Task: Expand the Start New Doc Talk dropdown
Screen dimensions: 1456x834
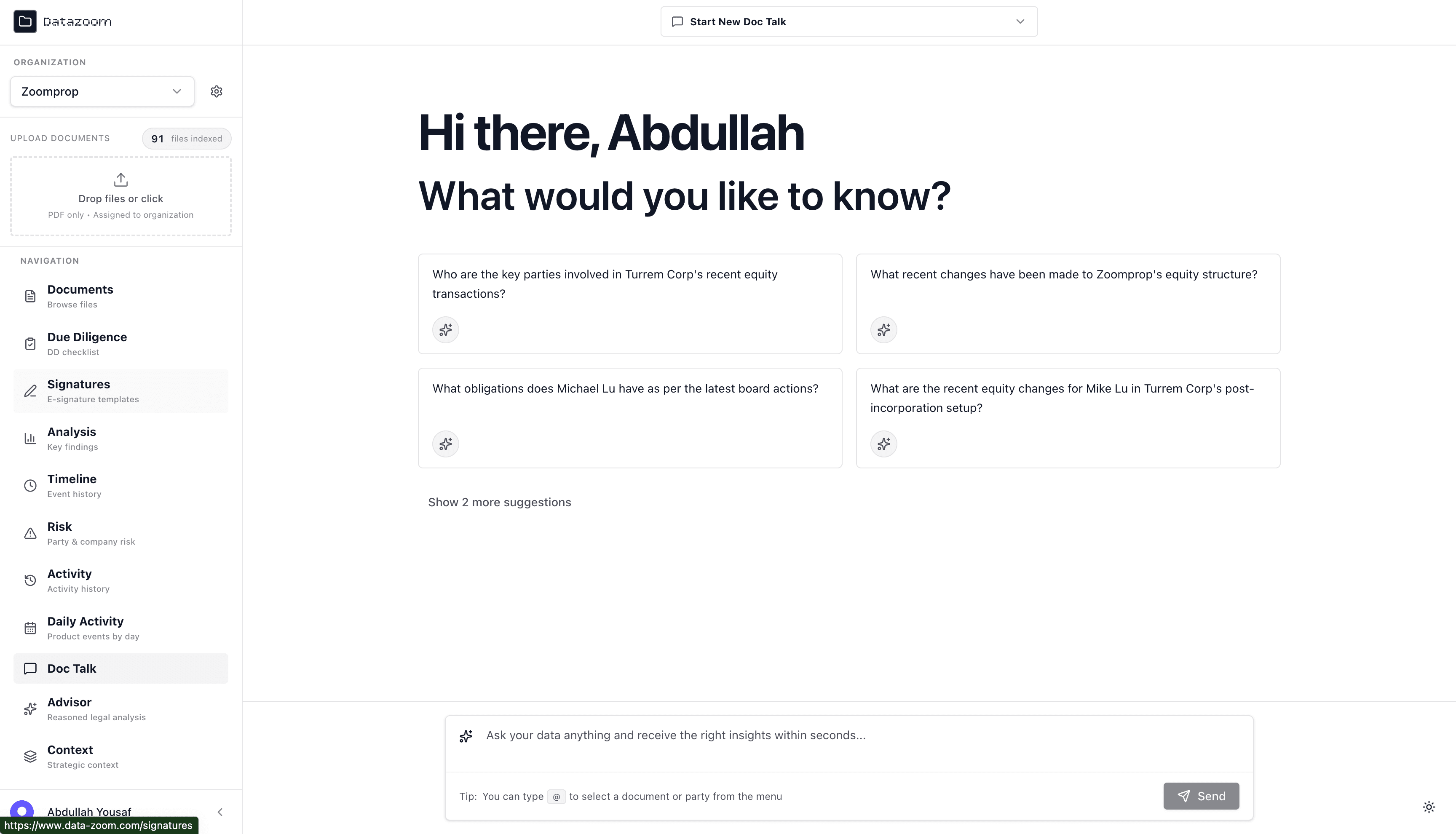Action: pyautogui.click(x=849, y=22)
